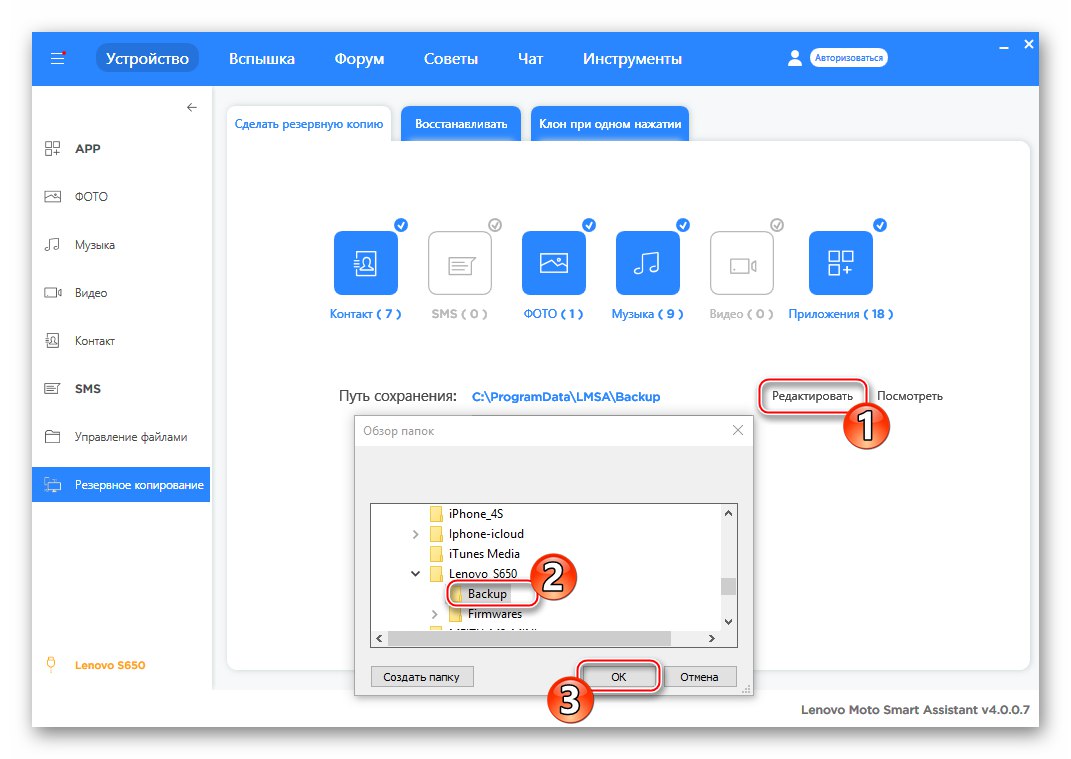Viewport: 1071px width, 759px height.
Task: Collapse sidebar with the back arrow
Action: coord(192,107)
